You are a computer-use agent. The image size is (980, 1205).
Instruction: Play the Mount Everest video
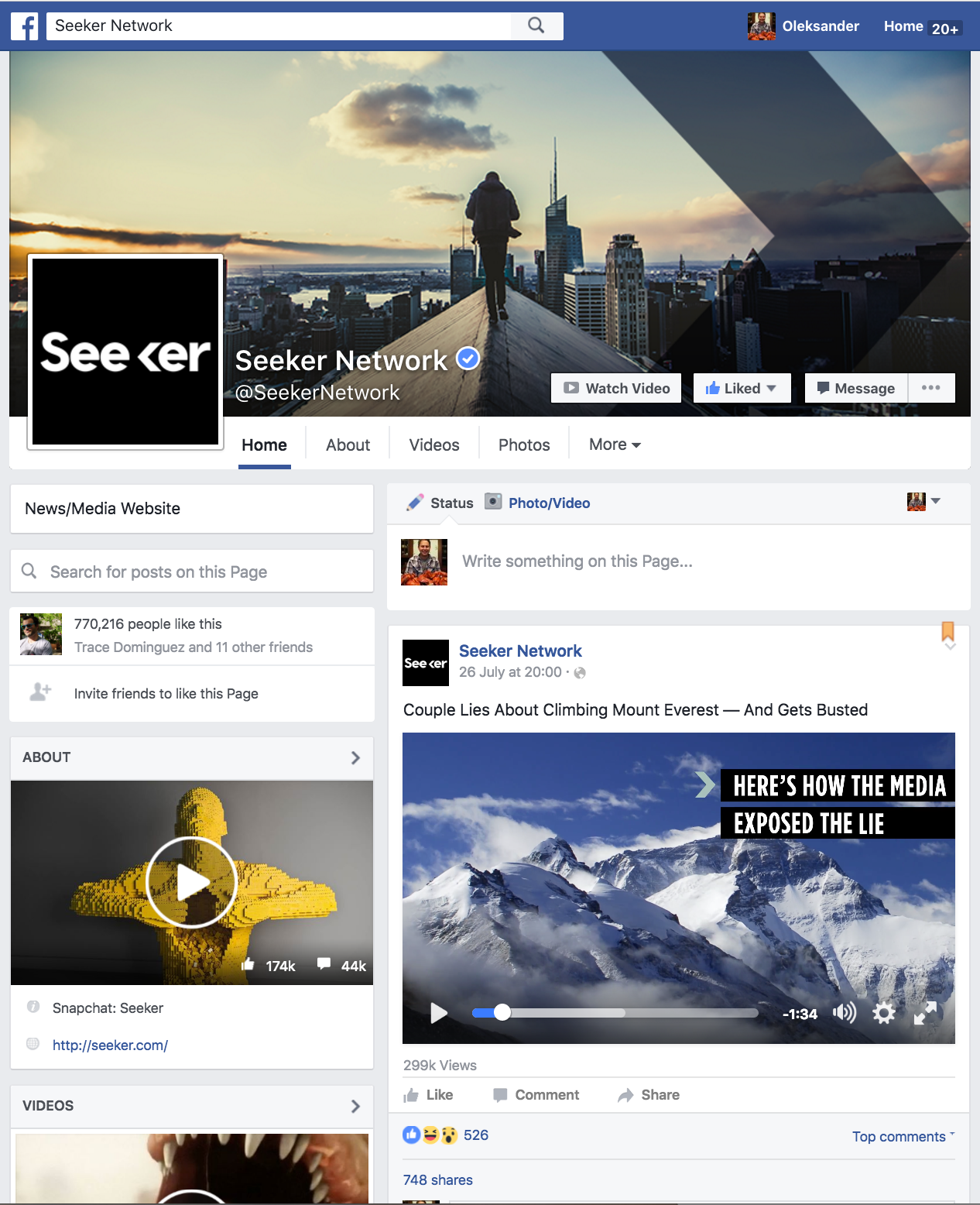[439, 1013]
